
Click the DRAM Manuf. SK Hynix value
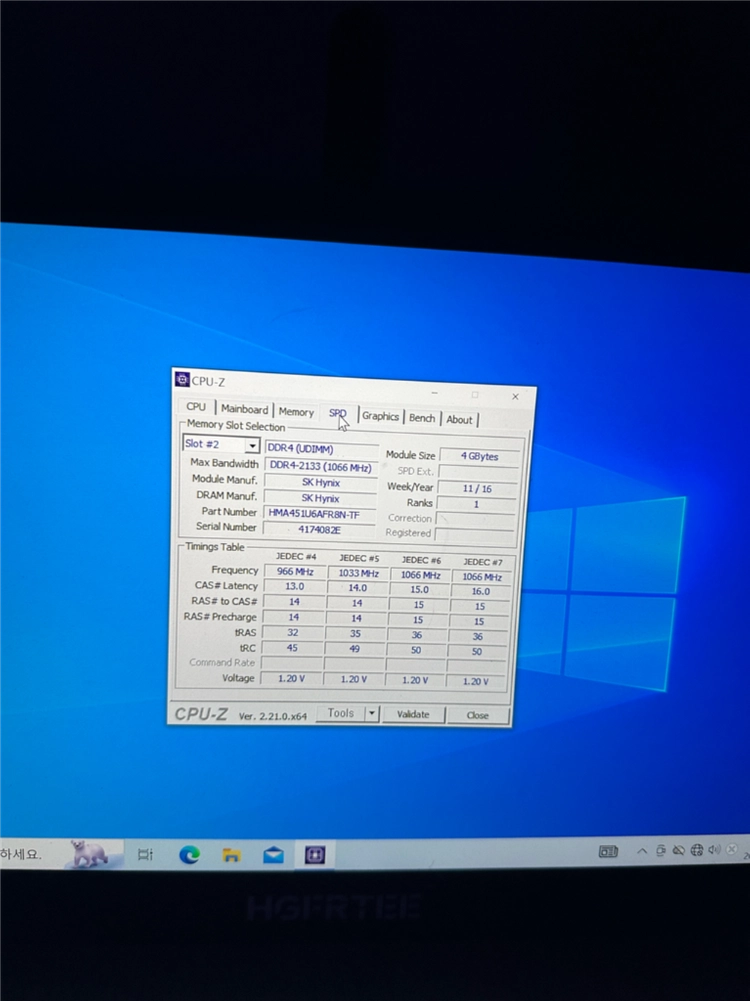(320, 499)
